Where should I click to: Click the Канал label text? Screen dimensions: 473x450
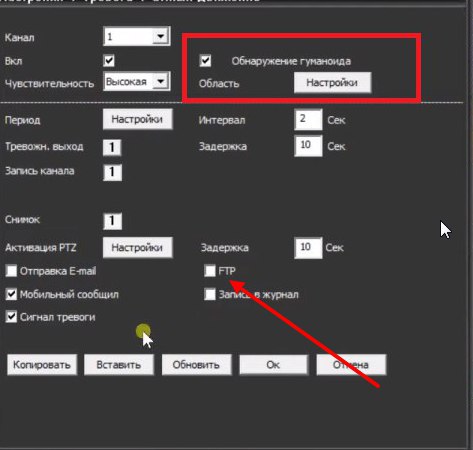(x=19, y=37)
